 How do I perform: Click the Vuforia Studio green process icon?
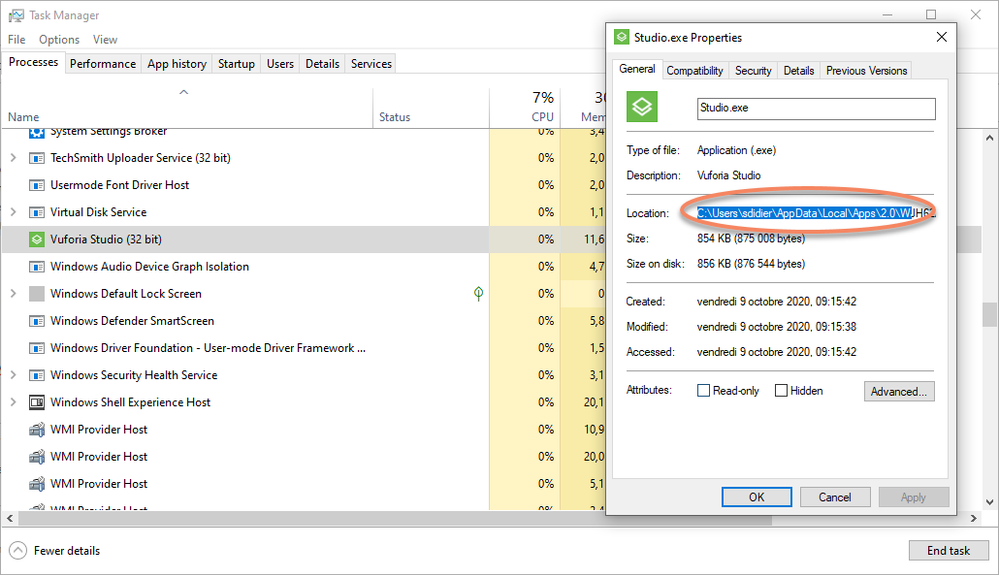pyautogui.click(x=37, y=239)
